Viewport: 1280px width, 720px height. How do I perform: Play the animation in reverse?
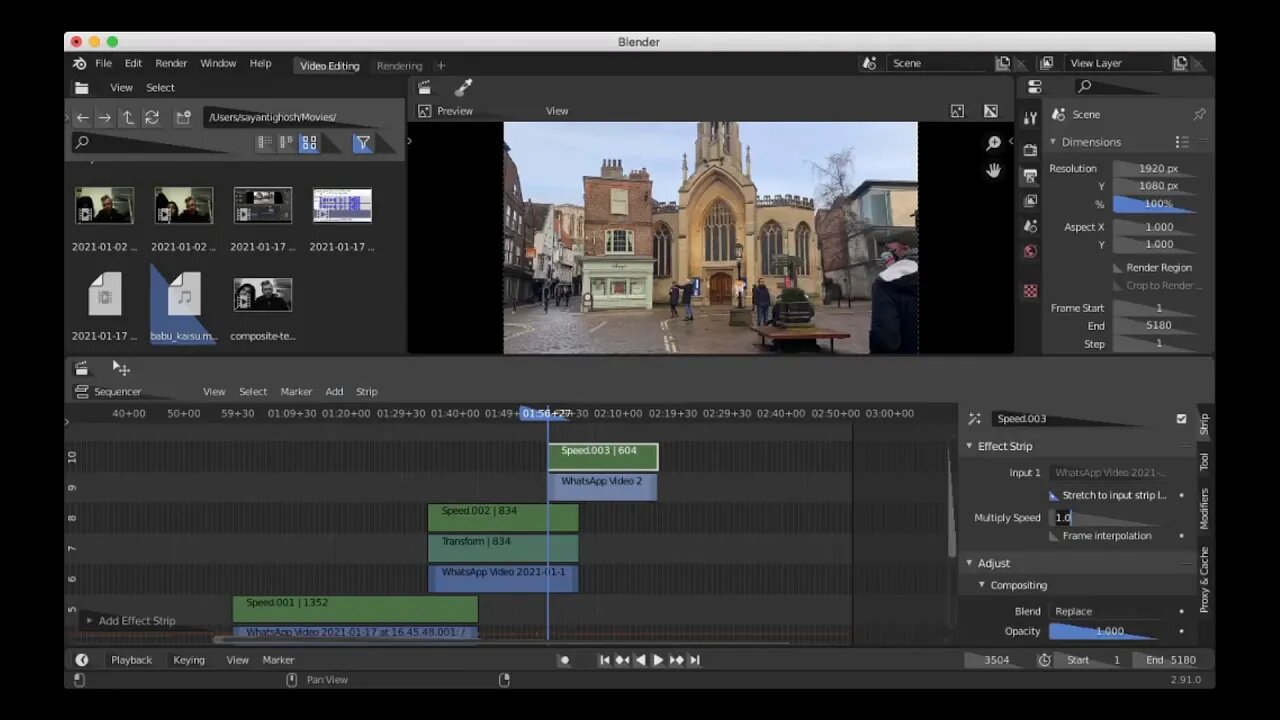[x=640, y=660]
